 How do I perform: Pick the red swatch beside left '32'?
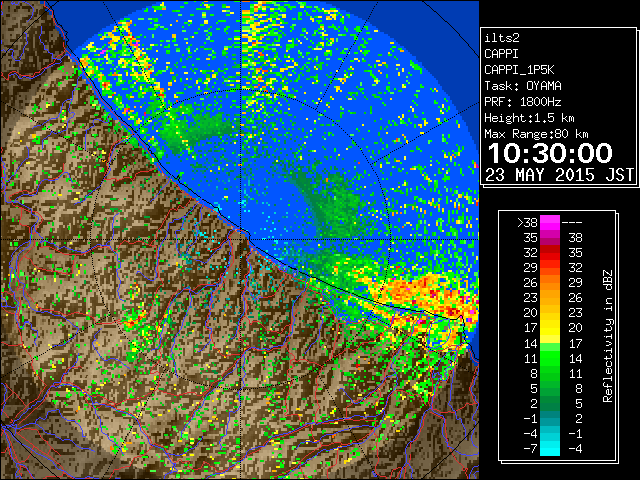pos(550,253)
